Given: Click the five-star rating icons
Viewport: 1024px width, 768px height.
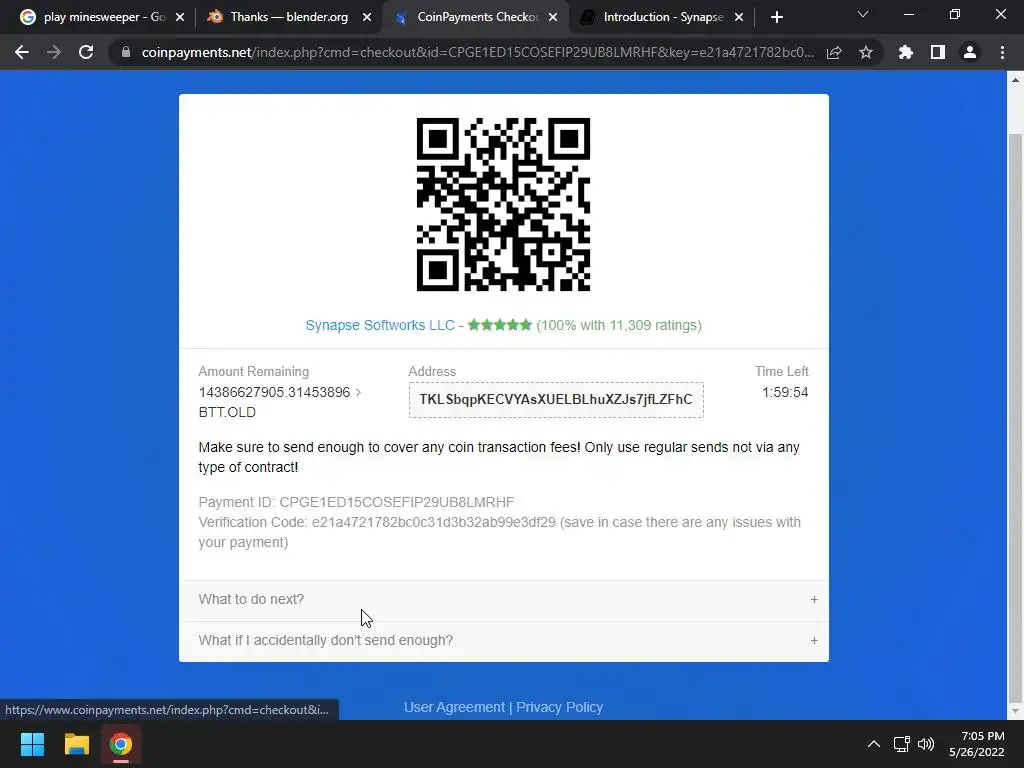Looking at the screenshot, I should 500,325.
